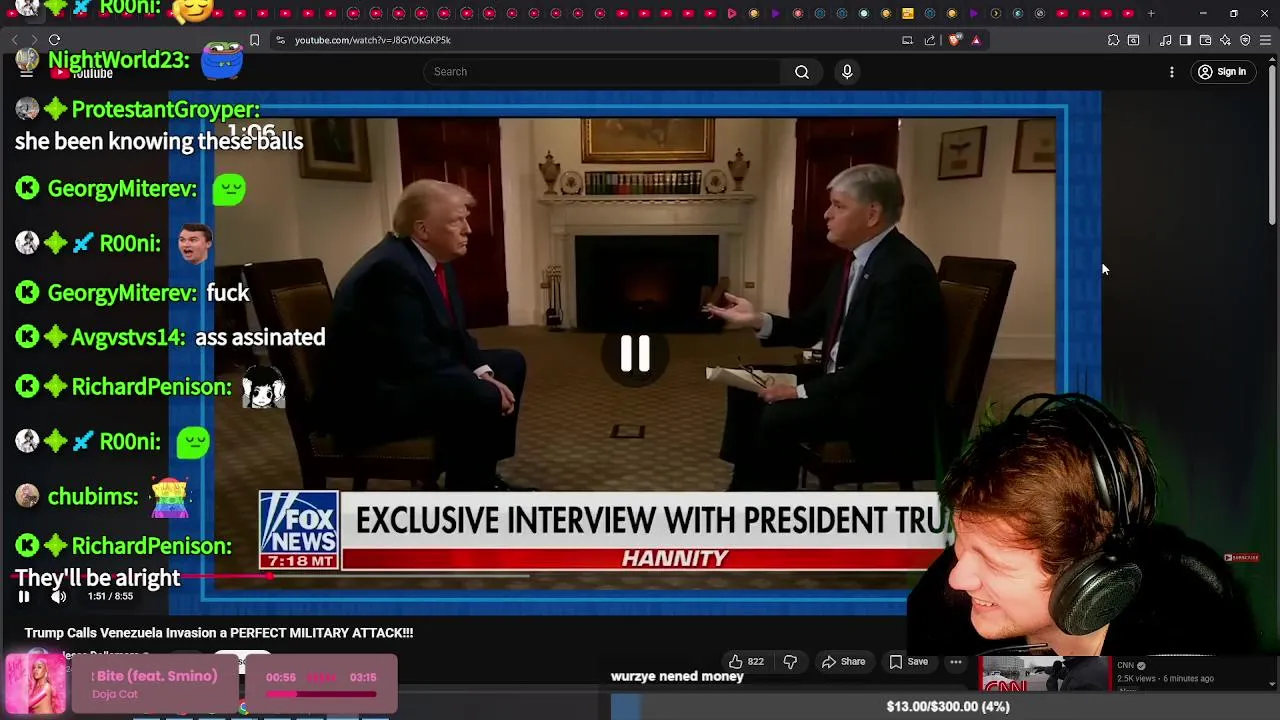
Task: Reload the page with the refresh icon
Action: pyautogui.click(x=54, y=40)
